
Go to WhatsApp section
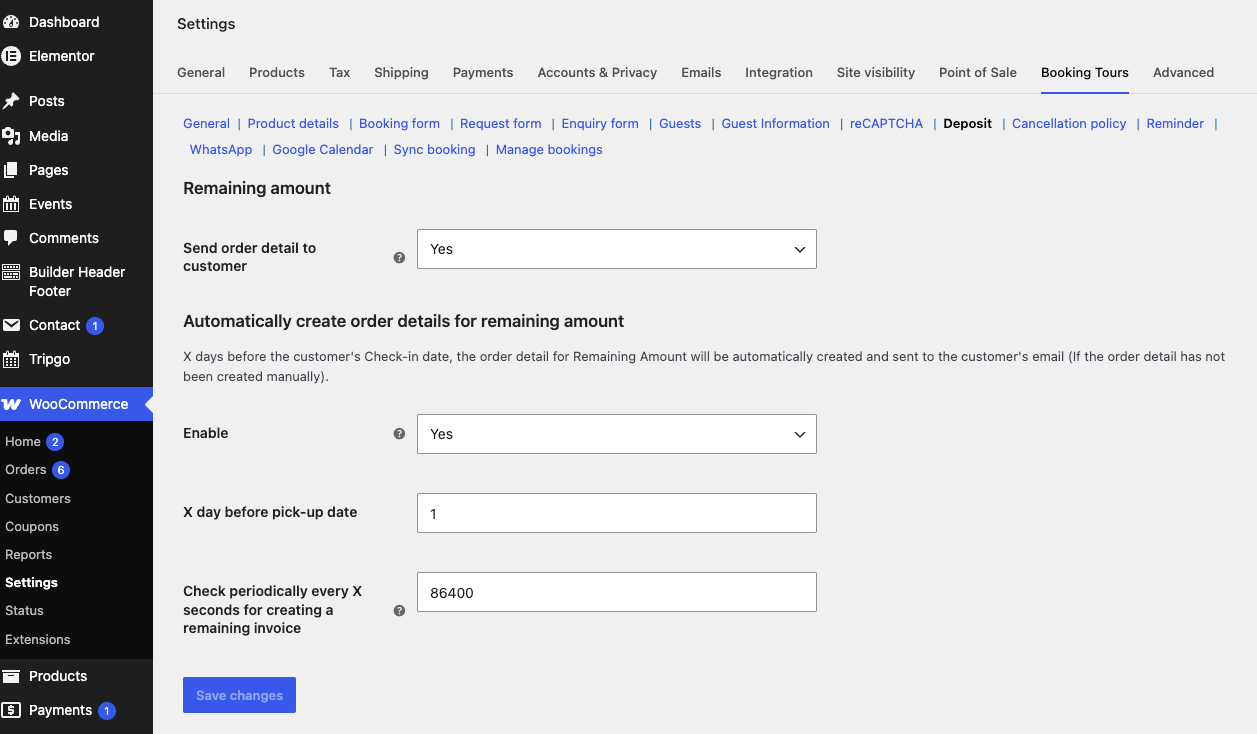coord(221,149)
